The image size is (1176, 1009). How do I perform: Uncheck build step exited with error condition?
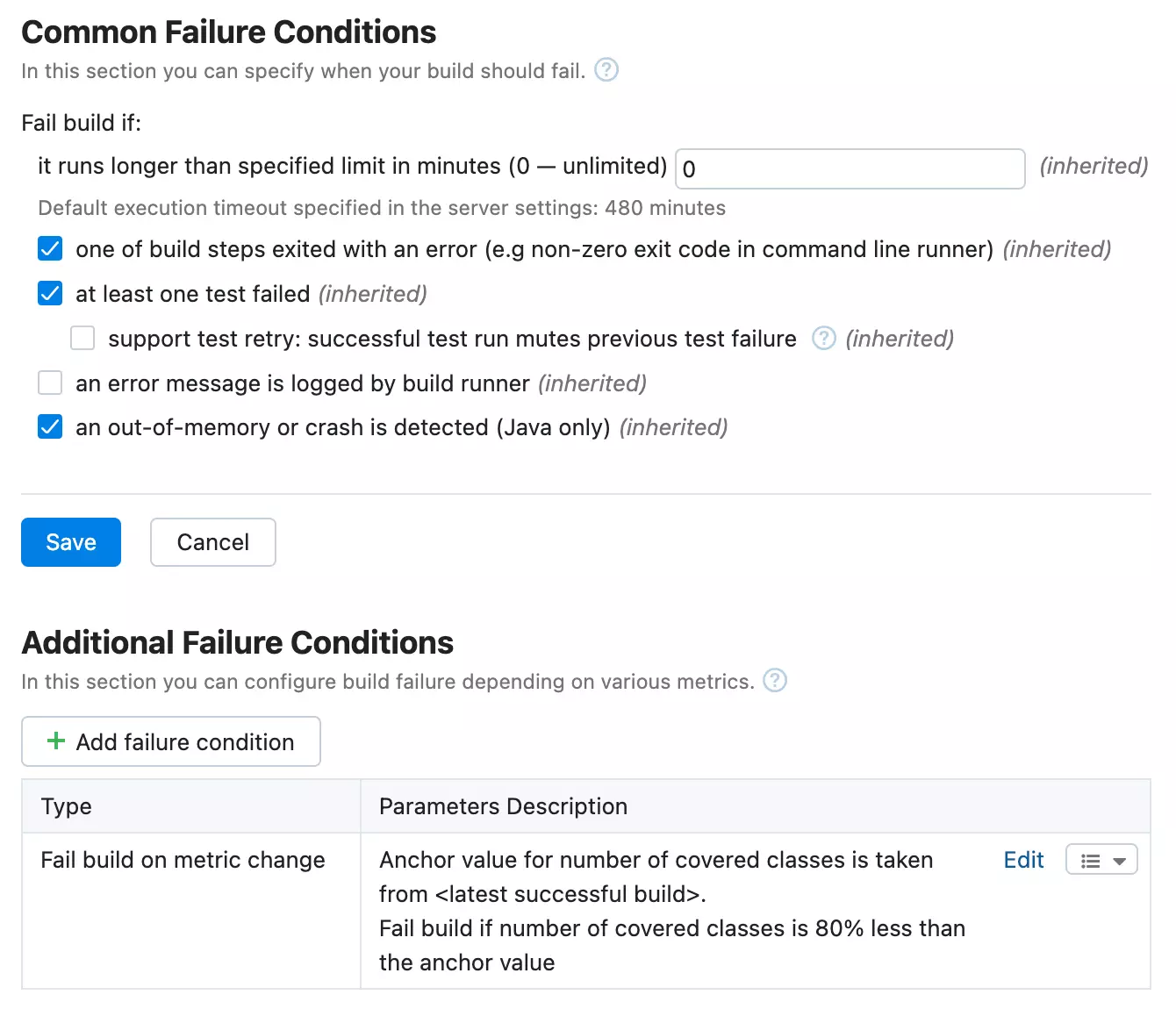point(50,249)
